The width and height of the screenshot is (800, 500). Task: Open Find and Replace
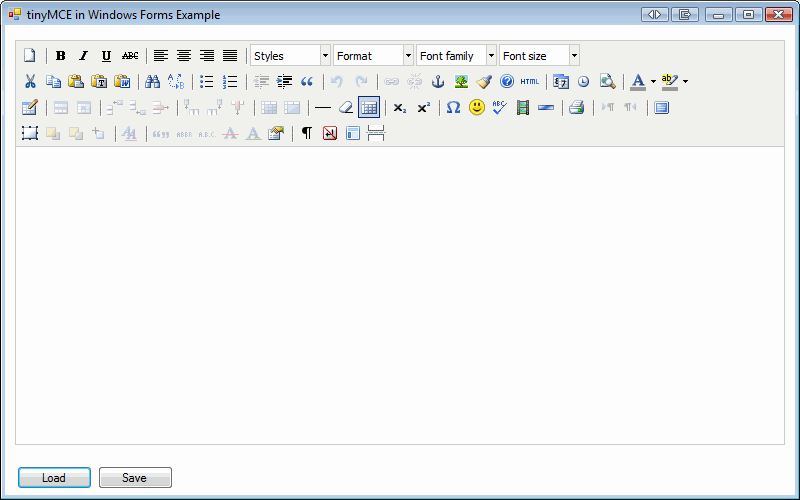[x=176, y=81]
